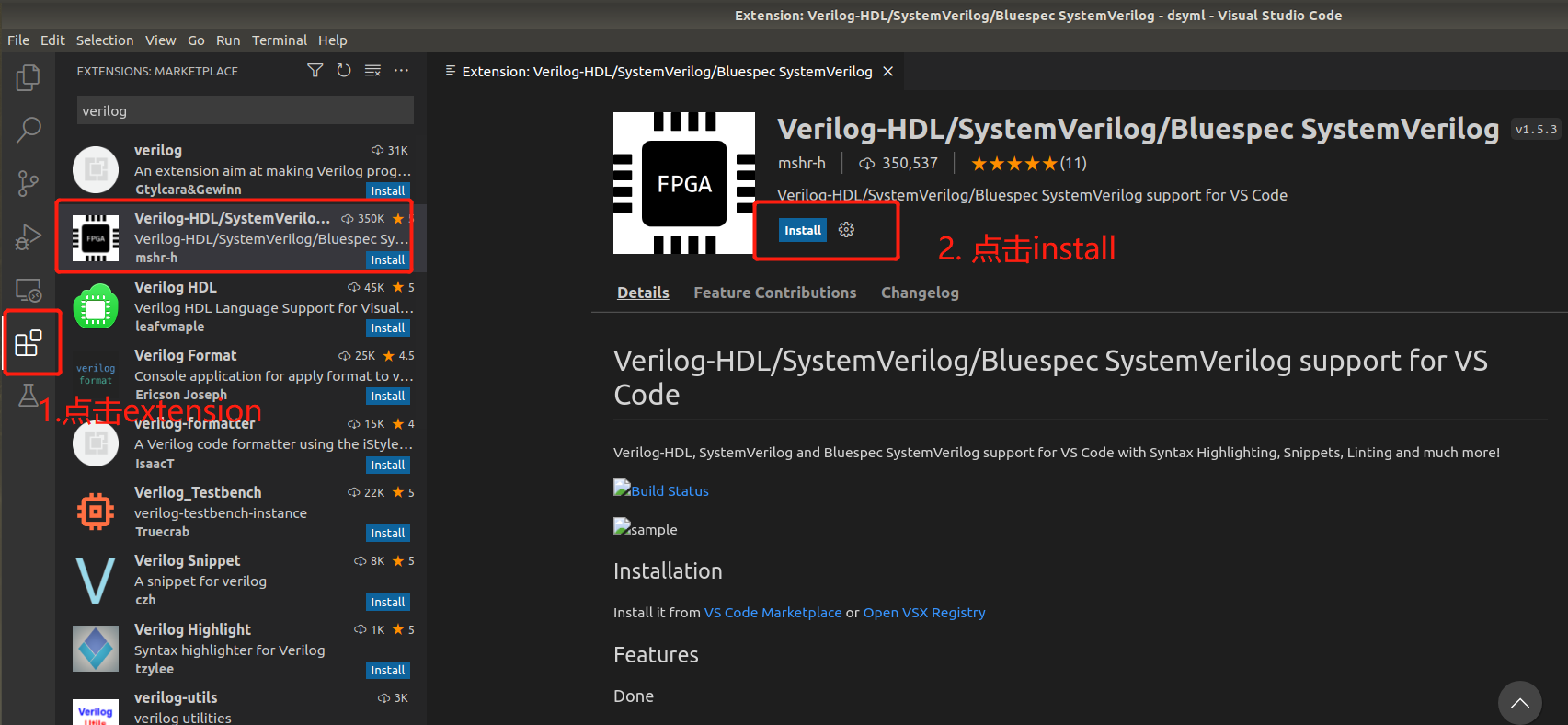Open the Search view in activity bar
1568x725 pixels.
29,130
